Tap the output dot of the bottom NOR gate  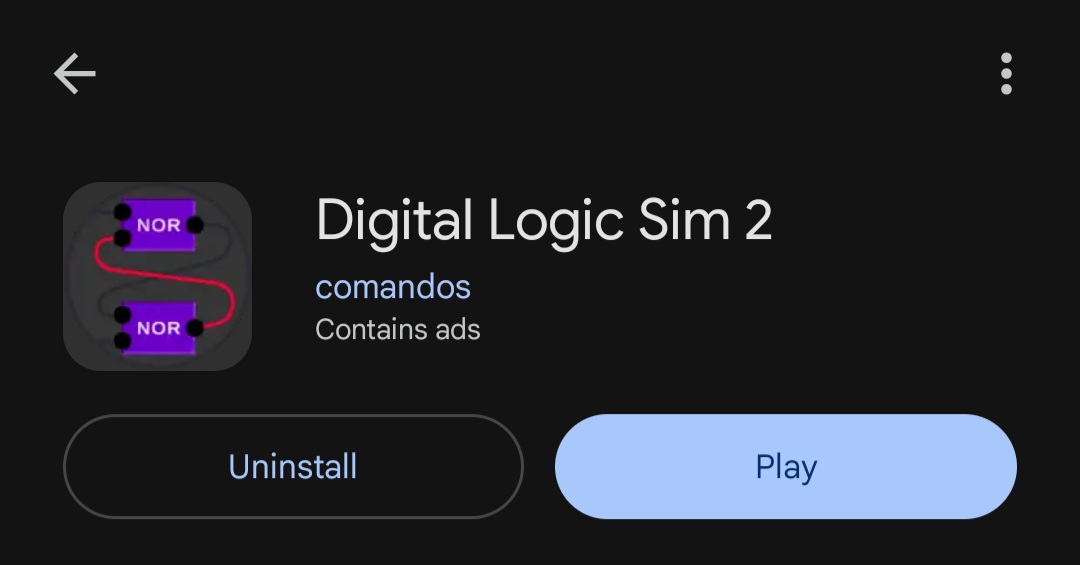(195, 328)
